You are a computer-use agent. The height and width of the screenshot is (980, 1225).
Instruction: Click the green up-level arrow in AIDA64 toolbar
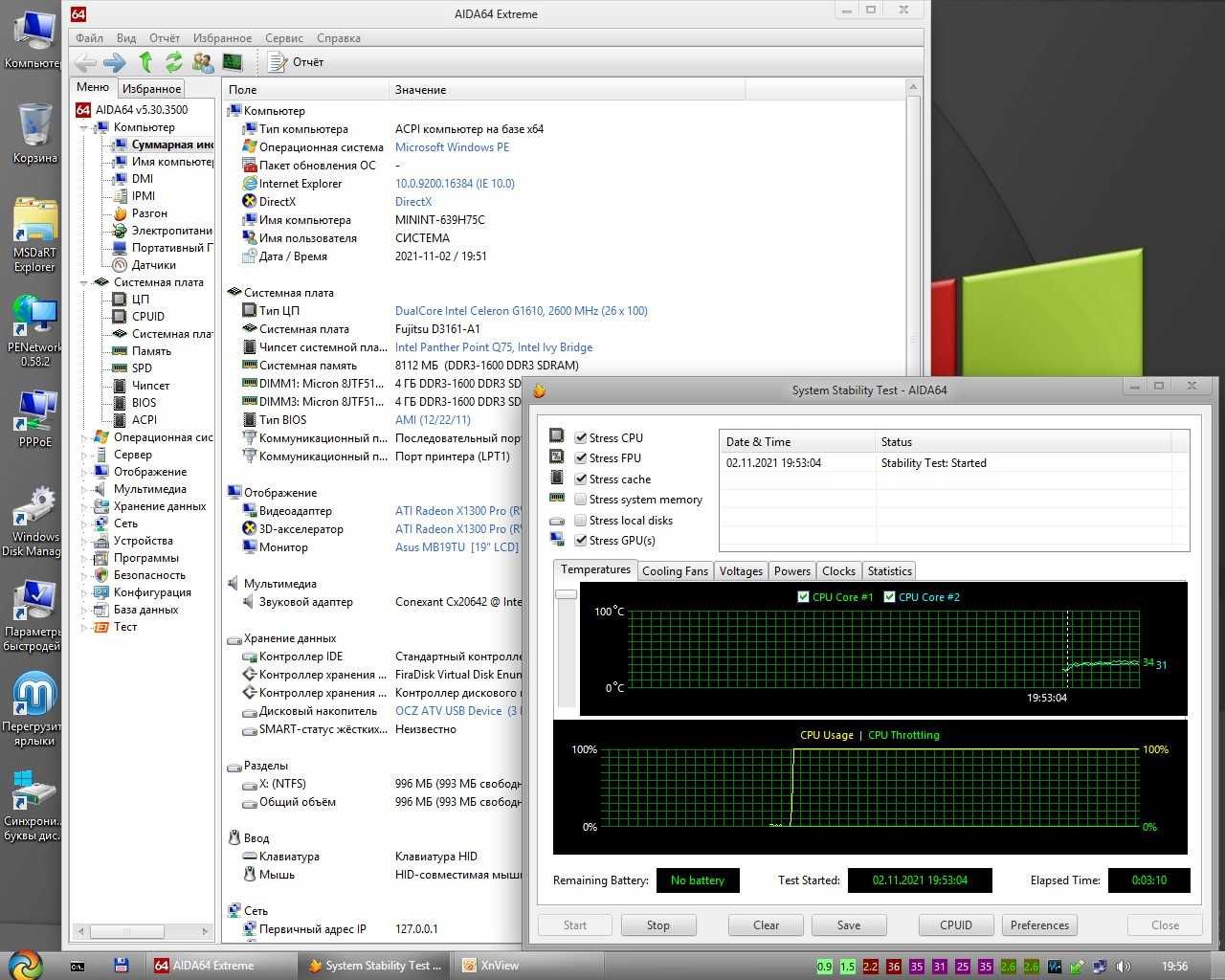click(x=145, y=62)
